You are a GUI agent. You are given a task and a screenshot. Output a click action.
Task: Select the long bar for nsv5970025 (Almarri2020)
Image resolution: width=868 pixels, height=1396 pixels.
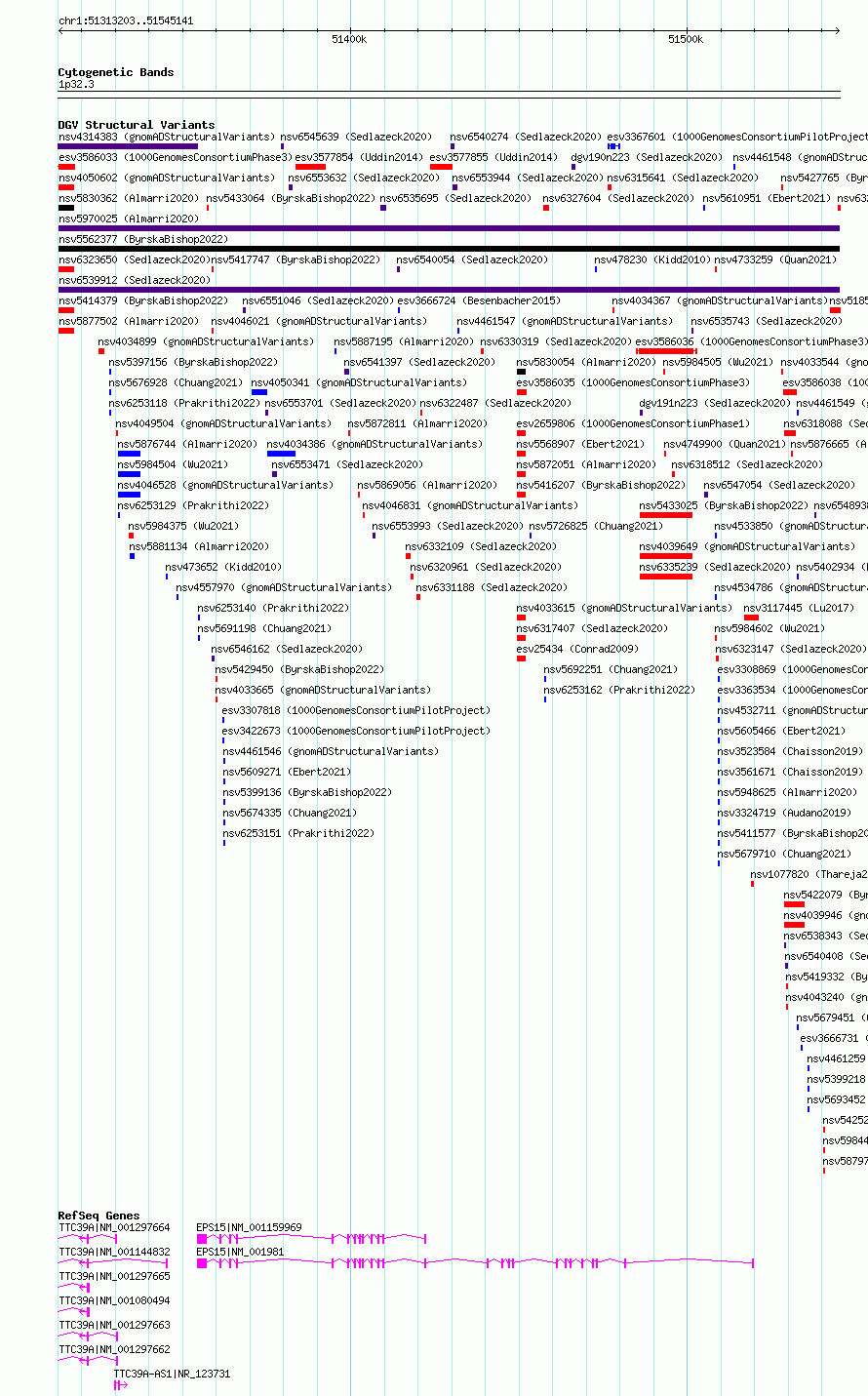449,228
